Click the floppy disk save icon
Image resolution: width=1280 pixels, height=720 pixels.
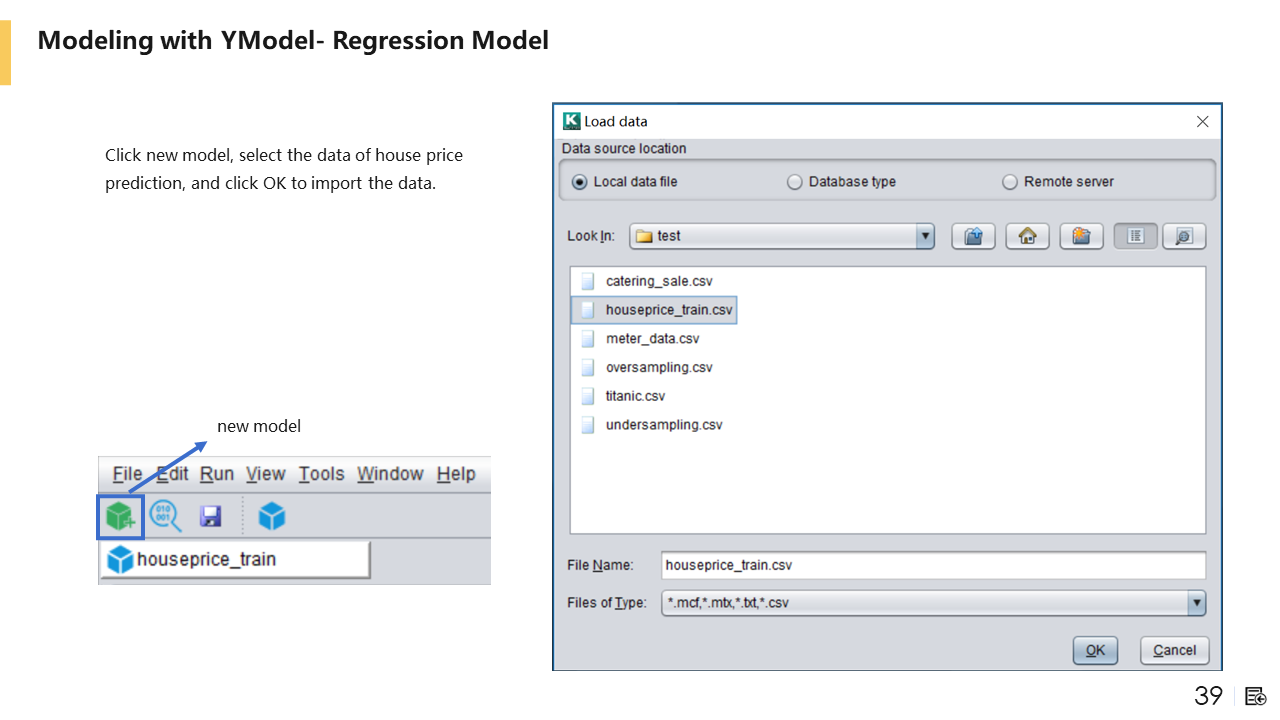click(210, 516)
